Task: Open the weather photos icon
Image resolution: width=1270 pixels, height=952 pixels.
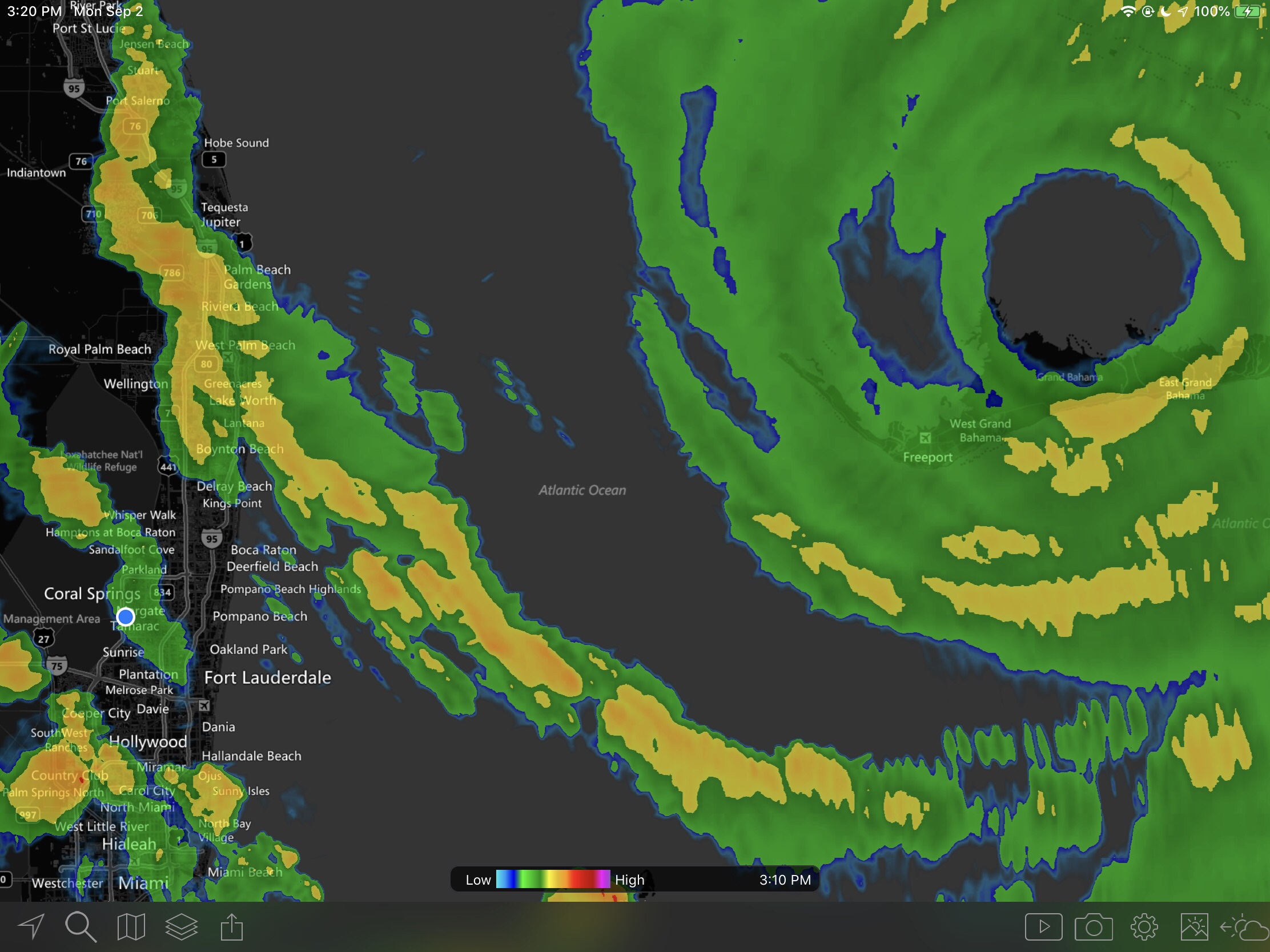Action: 1194,926
